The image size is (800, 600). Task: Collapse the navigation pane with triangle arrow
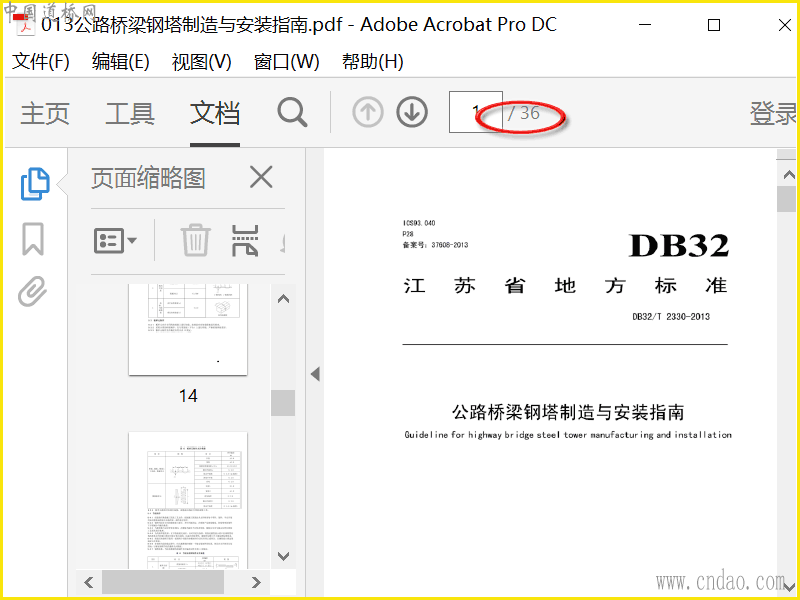pyautogui.click(x=315, y=374)
